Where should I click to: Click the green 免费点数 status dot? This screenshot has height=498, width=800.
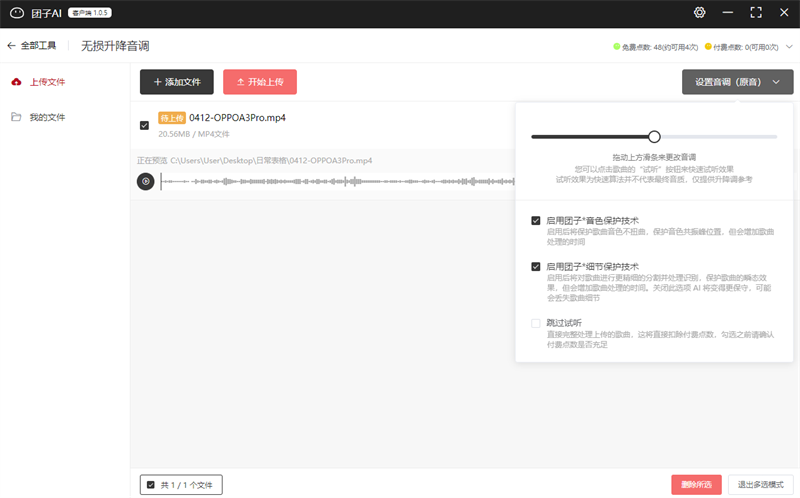(x=616, y=46)
